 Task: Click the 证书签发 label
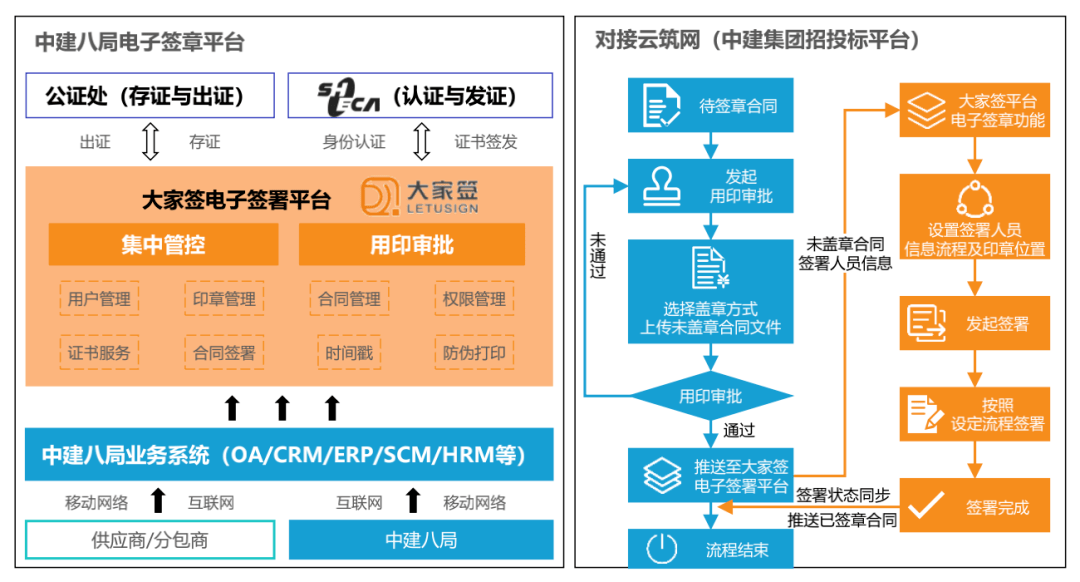[x=486, y=142]
